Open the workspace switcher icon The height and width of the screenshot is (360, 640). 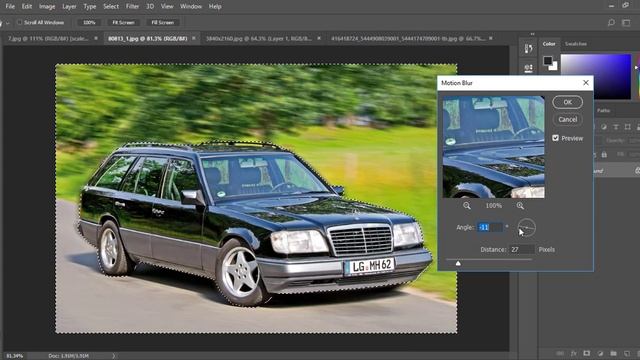tap(626, 22)
